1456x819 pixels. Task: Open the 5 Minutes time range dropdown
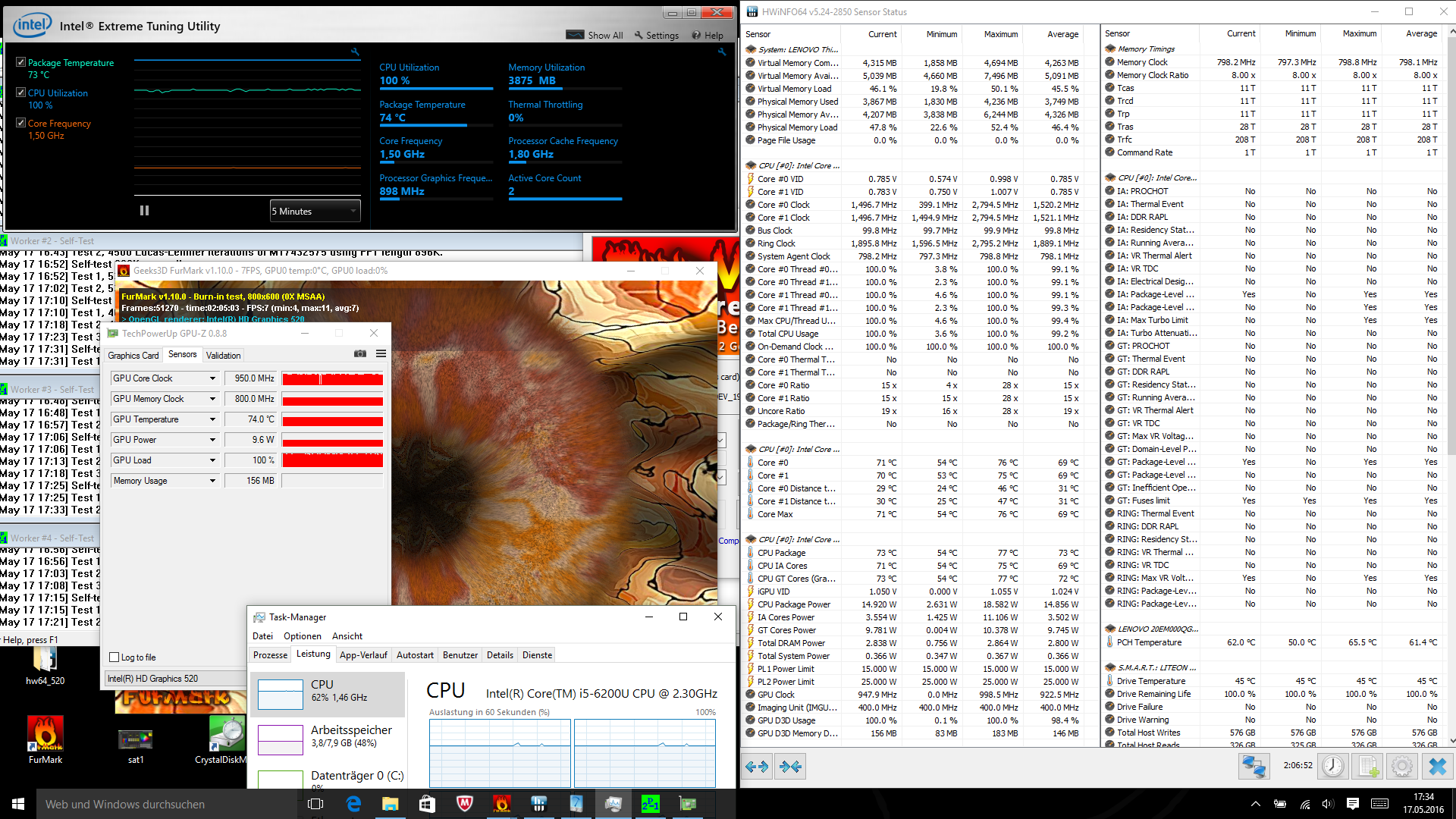pyautogui.click(x=315, y=212)
